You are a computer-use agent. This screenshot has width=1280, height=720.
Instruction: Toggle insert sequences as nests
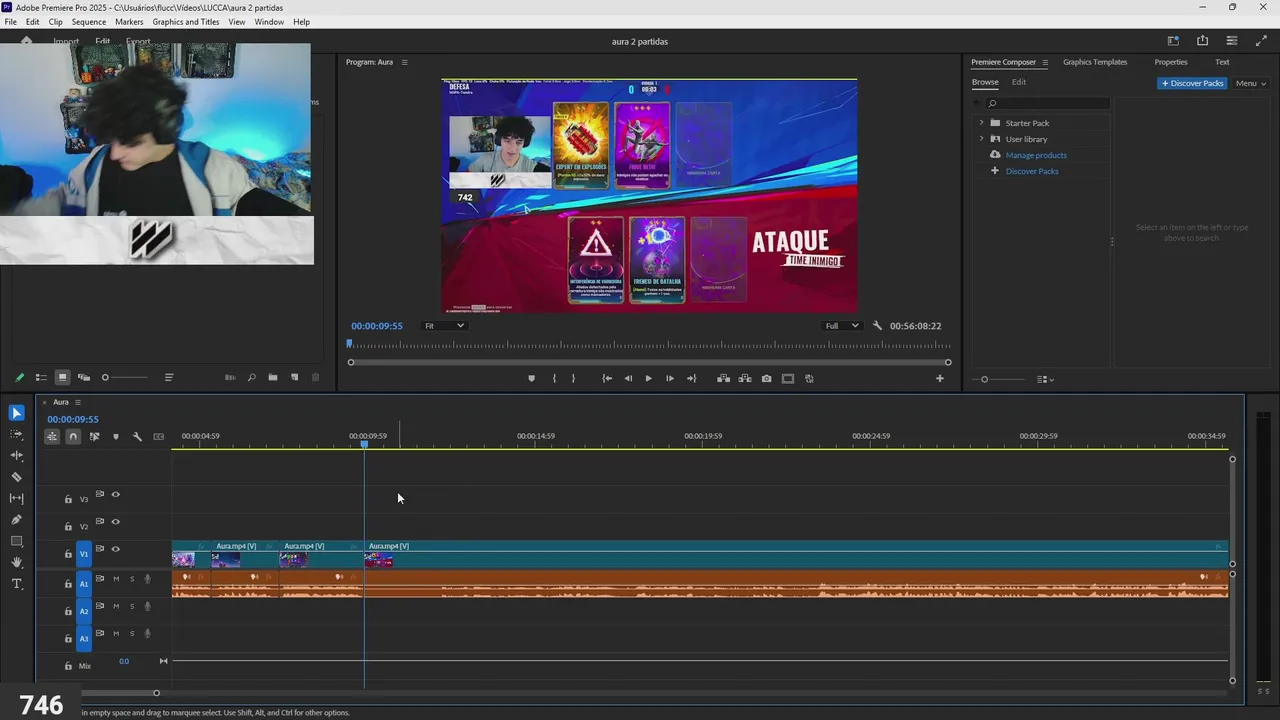pos(52,436)
